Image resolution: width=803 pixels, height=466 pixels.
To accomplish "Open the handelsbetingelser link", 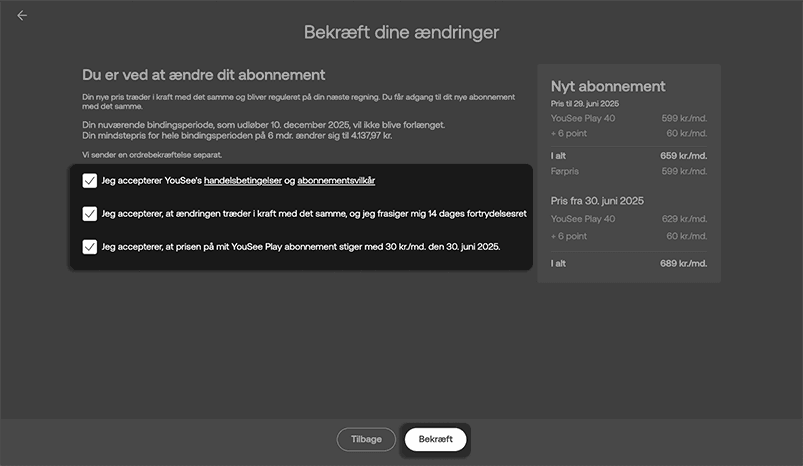I will 243,181.
